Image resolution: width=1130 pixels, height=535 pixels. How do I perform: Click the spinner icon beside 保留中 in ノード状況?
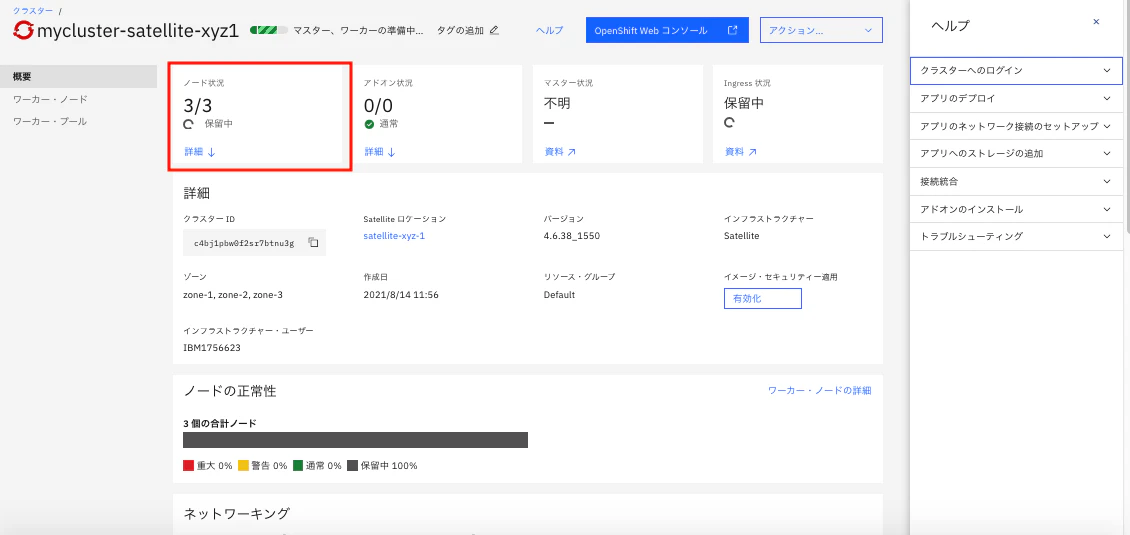(189, 124)
